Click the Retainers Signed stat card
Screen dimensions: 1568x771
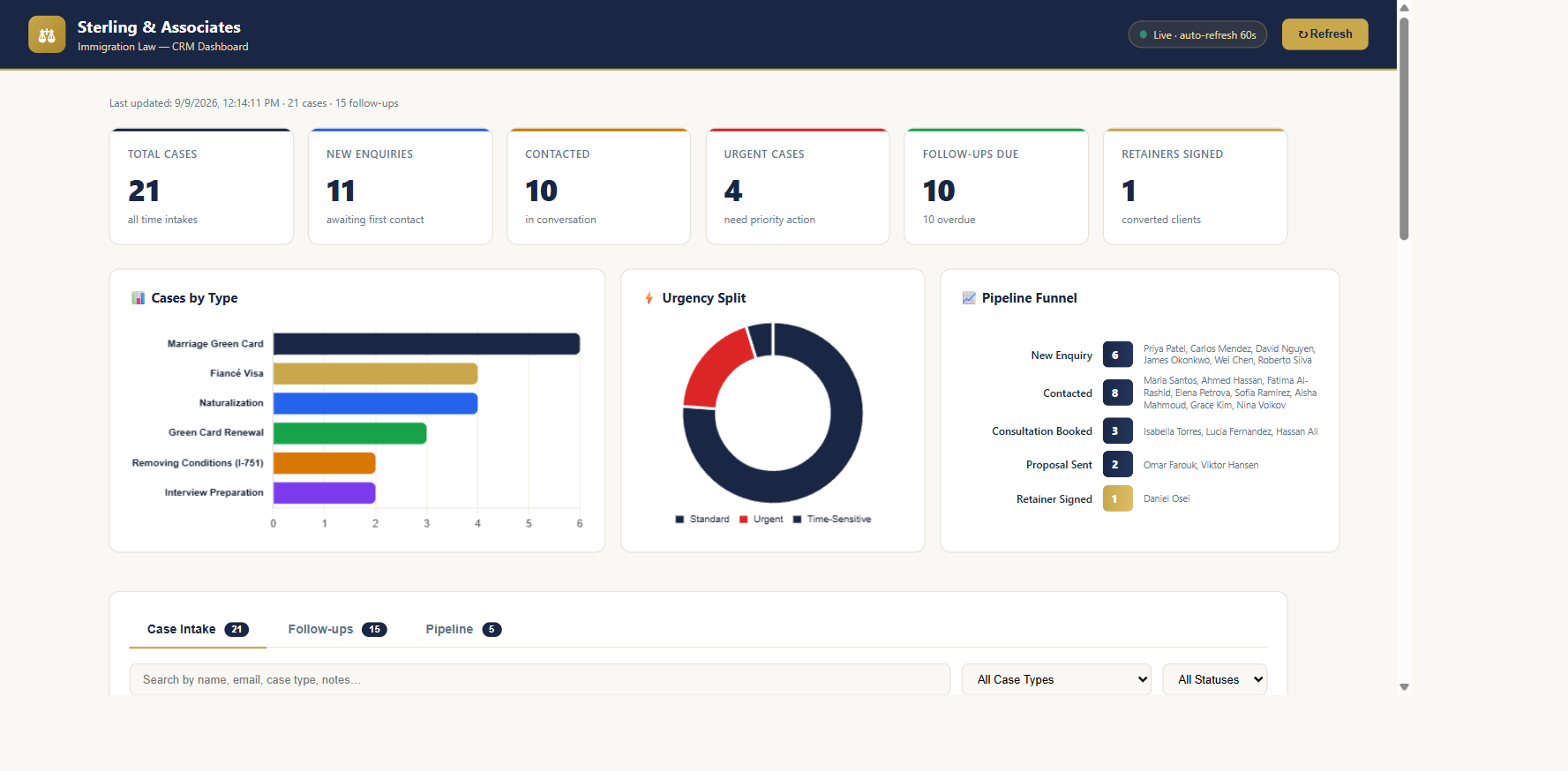[1195, 186]
